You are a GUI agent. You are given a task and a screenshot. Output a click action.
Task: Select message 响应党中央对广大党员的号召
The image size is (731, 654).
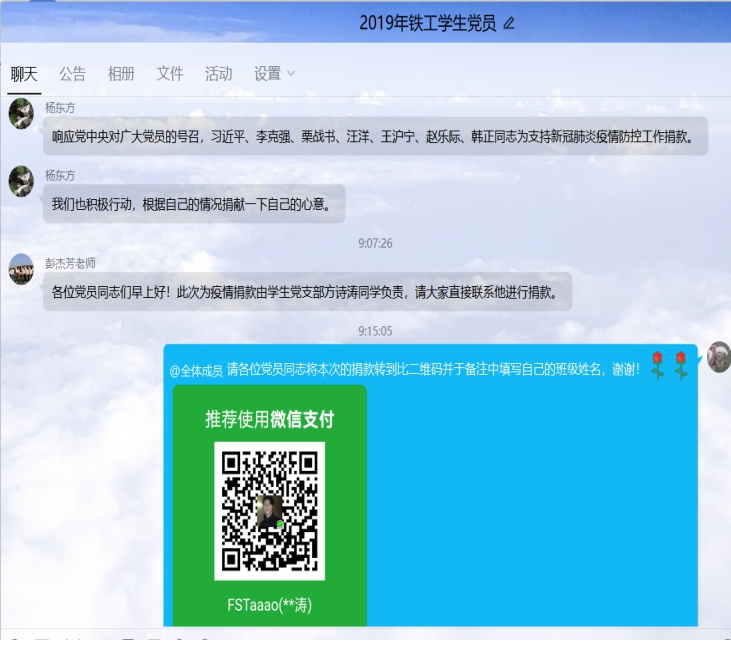(x=375, y=136)
